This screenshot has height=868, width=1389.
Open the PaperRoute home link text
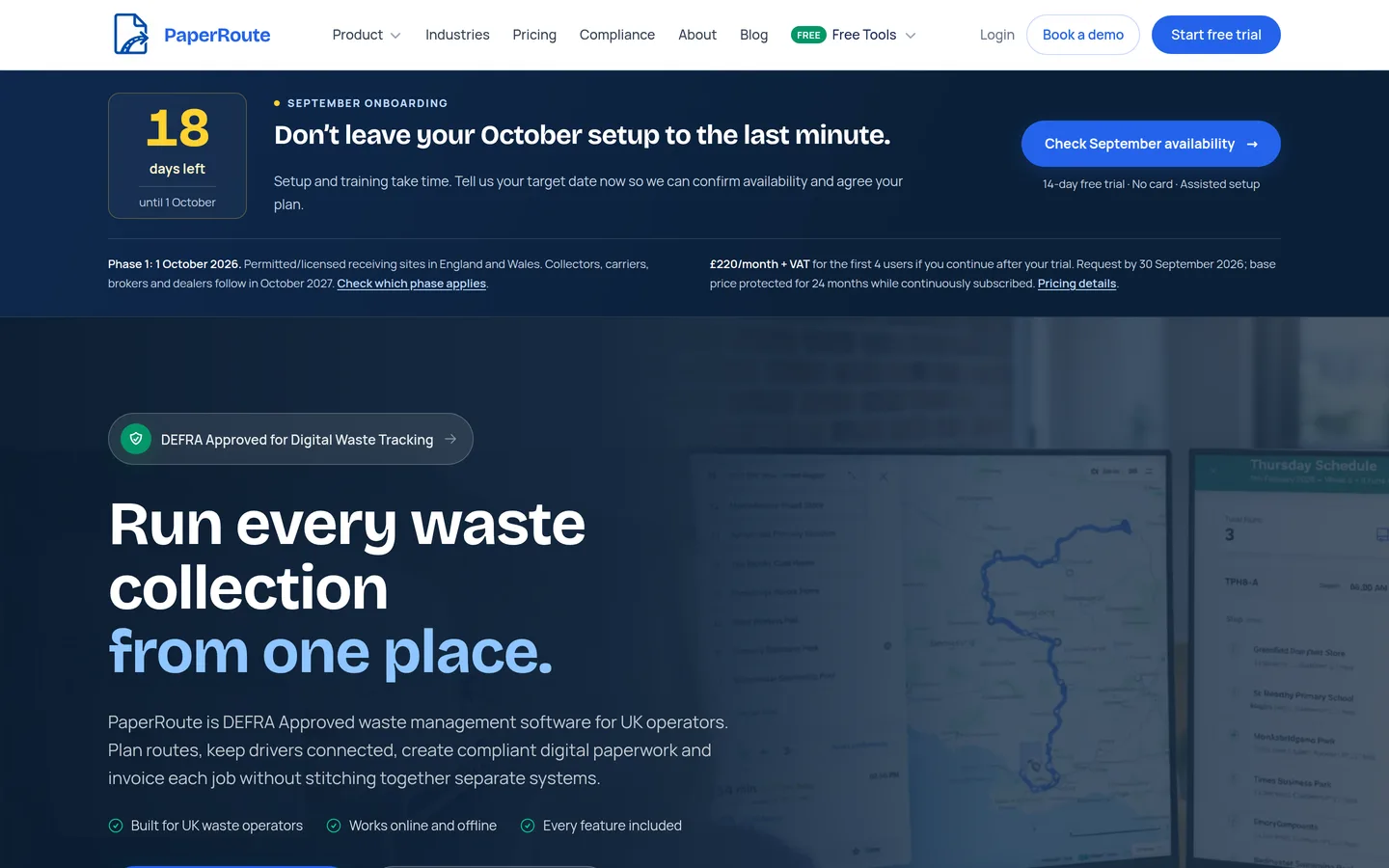point(217,36)
